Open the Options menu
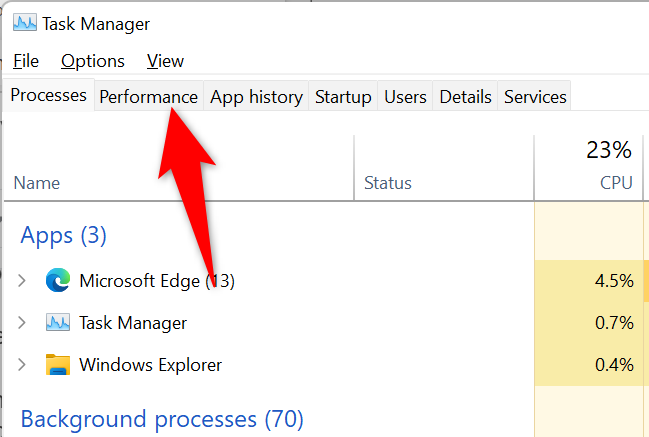The height and width of the screenshot is (437, 649). (x=93, y=61)
